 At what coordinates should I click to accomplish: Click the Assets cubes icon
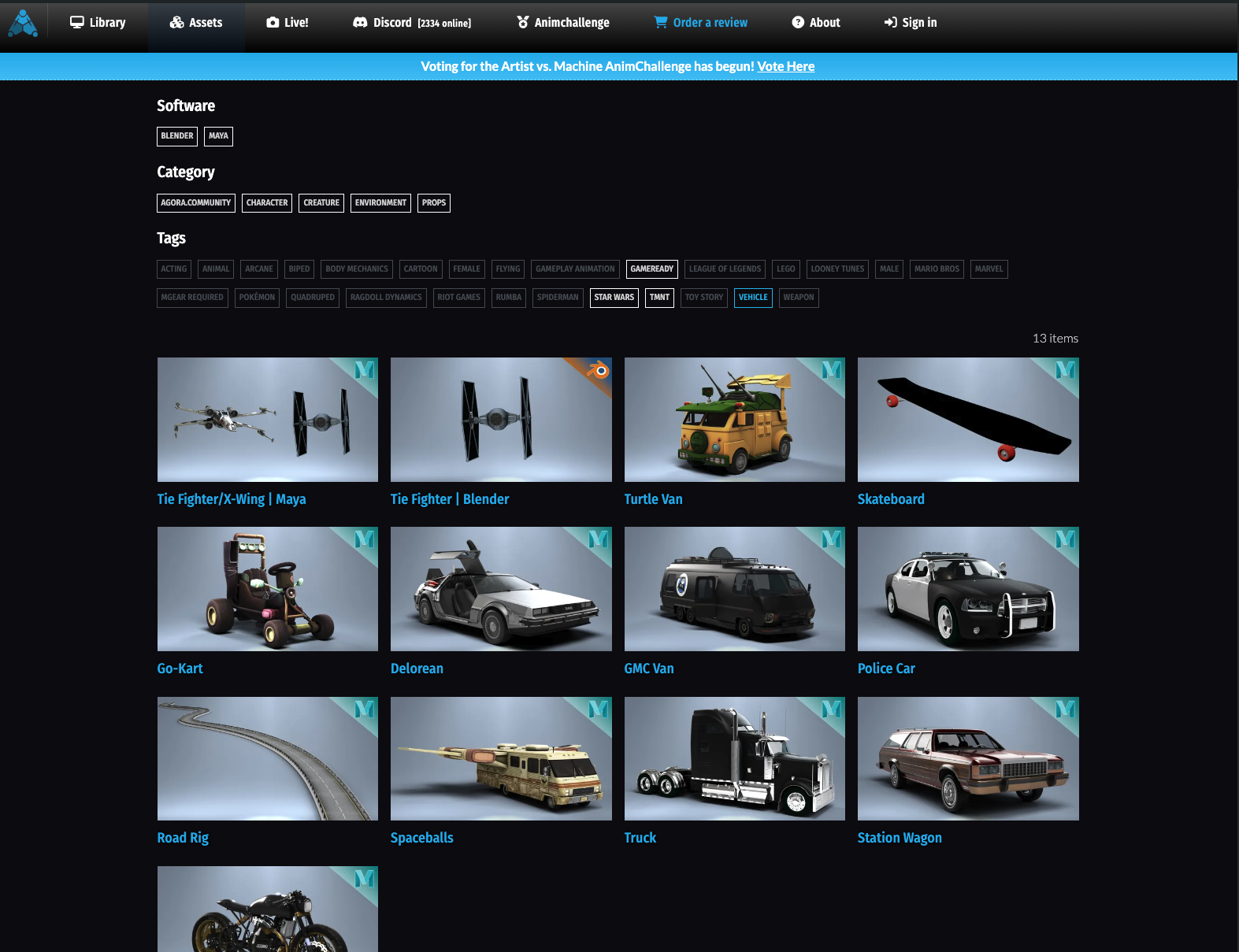pos(177,22)
